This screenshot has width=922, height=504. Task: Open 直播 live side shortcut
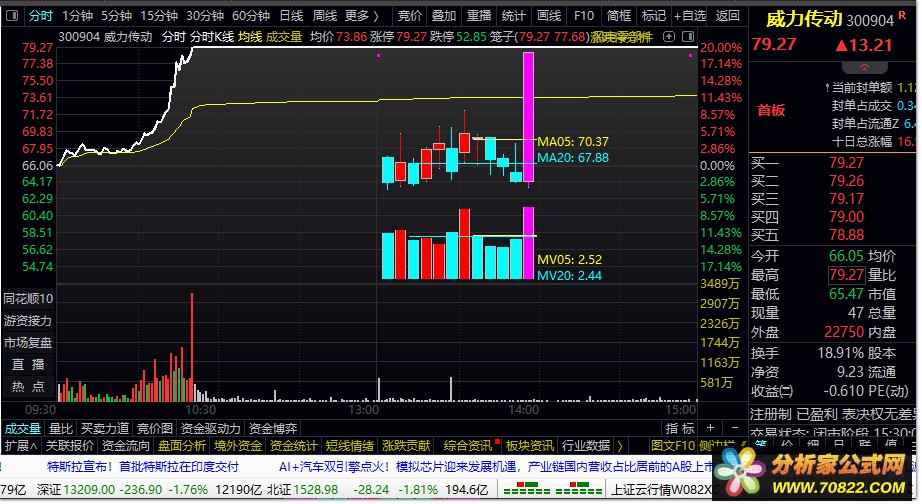(x=28, y=365)
